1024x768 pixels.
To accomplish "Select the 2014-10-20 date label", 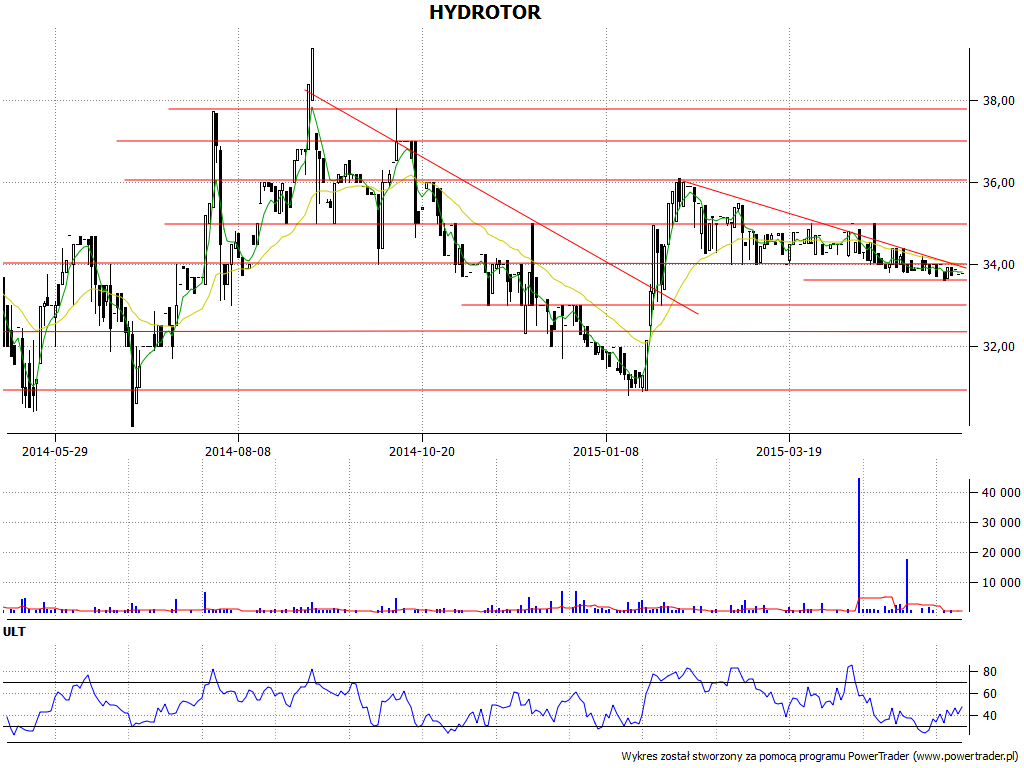I will tap(422, 451).
